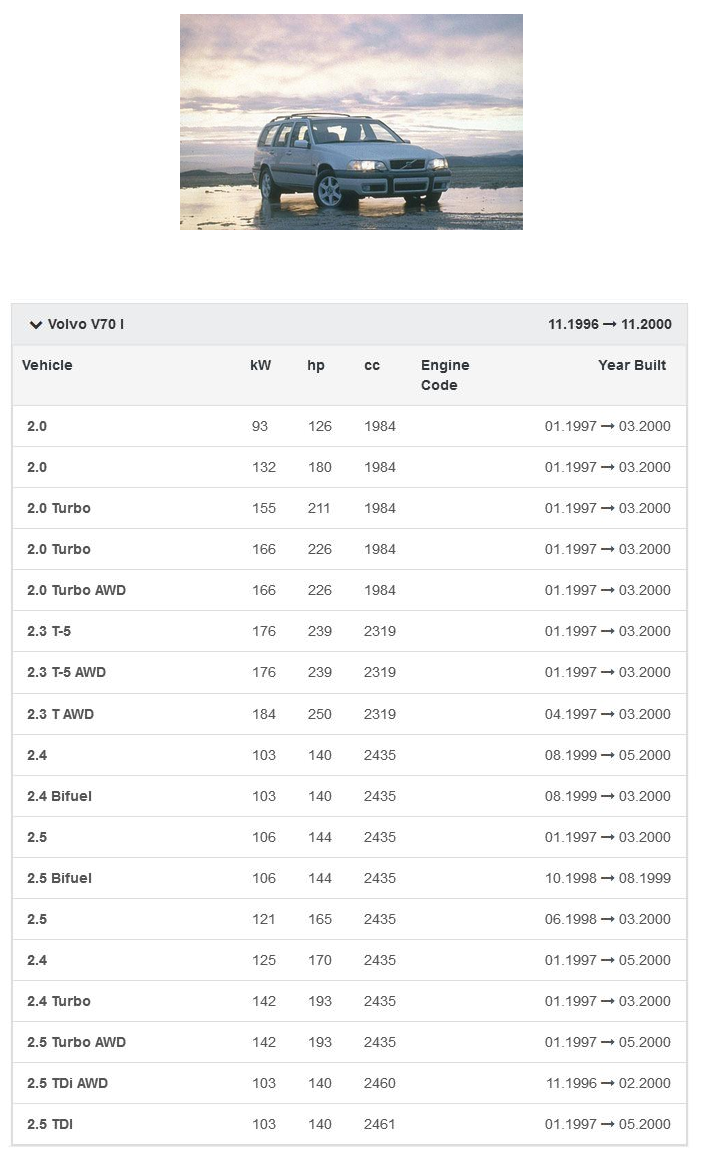Click the 11.1996 → 11.2000 header date range
This screenshot has width=703, height=1152.
coord(610,325)
